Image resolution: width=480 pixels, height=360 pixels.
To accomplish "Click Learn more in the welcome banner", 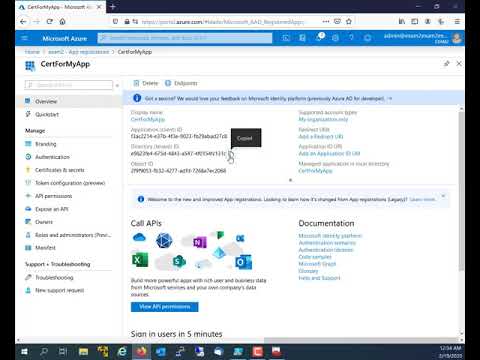I will (x=422, y=199).
